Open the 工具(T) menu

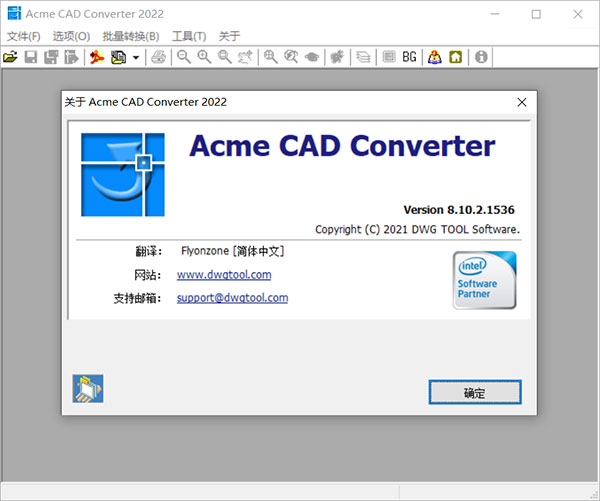click(189, 36)
